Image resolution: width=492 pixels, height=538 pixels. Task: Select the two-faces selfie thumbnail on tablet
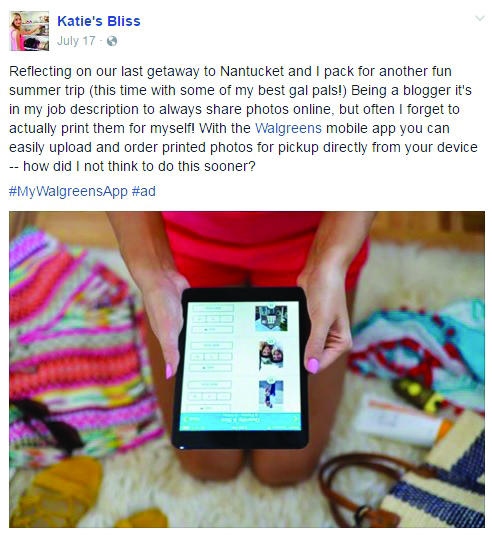[271, 357]
